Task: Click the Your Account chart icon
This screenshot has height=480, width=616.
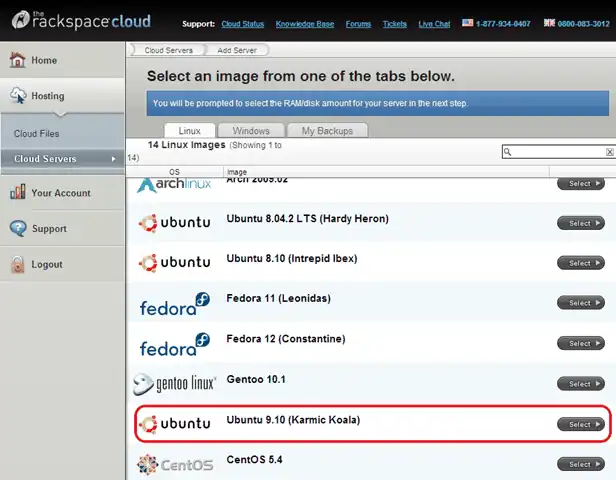Action: coord(17,193)
